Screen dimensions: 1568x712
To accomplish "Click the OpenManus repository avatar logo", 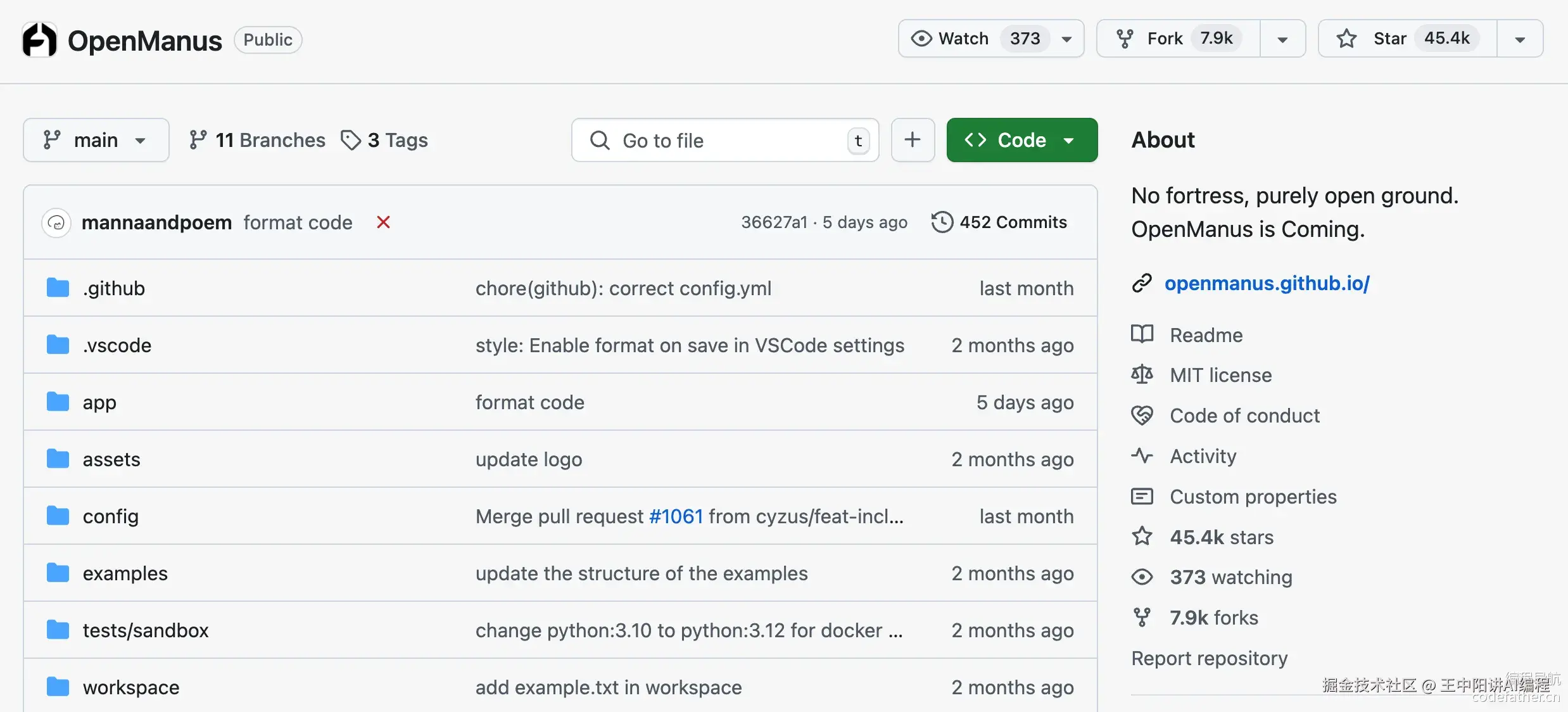I will point(39,40).
